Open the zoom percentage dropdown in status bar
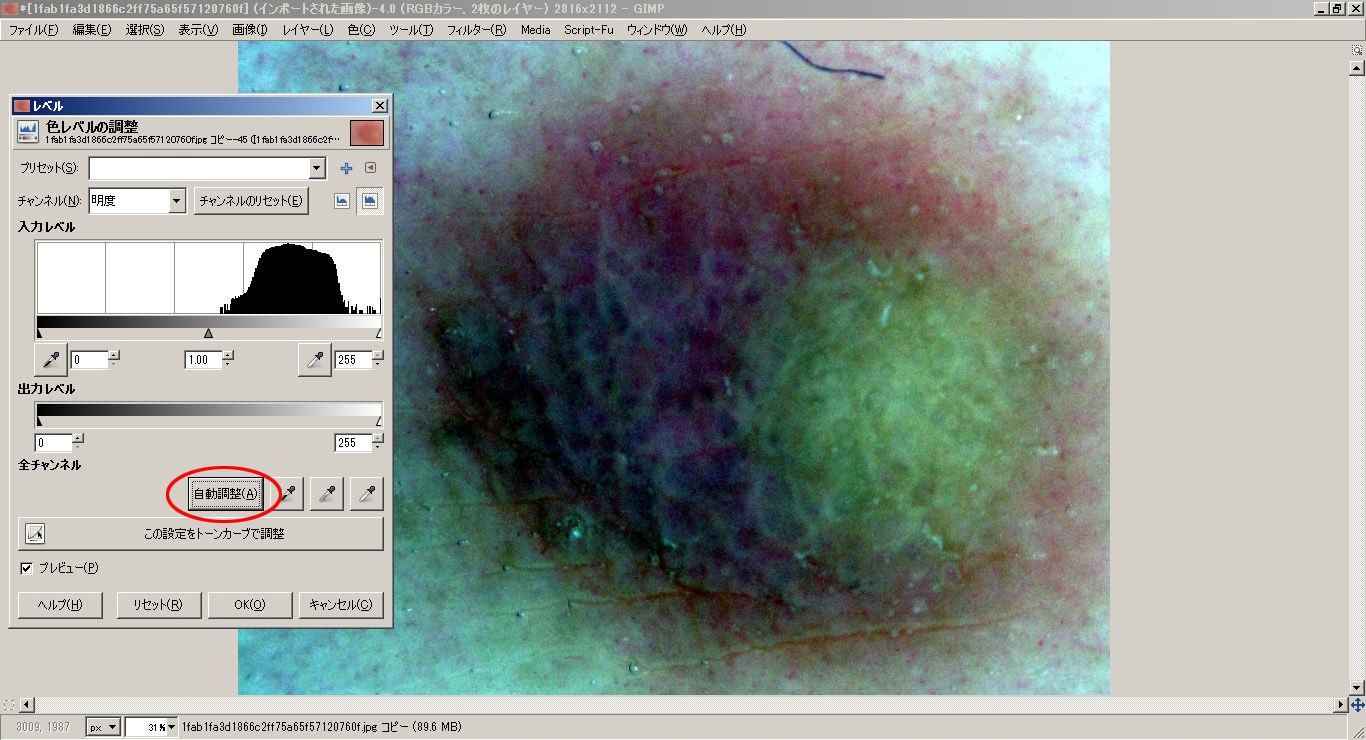Viewport: 1366px width, 740px height. coord(172,727)
